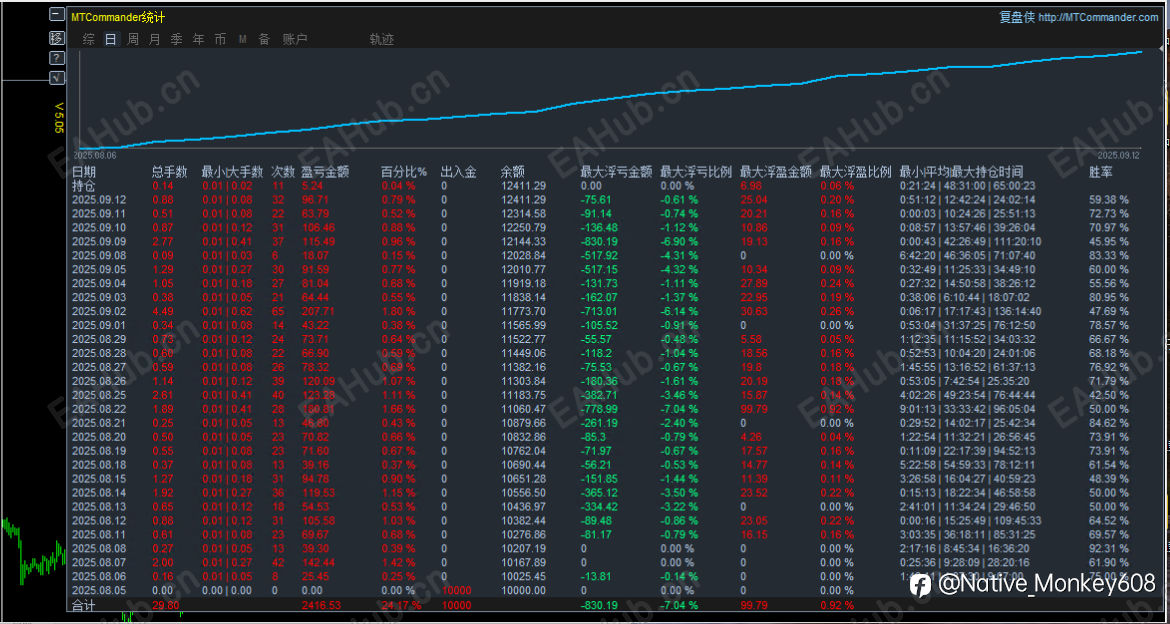Click the 日期 column header

pyautogui.click(x=83, y=172)
